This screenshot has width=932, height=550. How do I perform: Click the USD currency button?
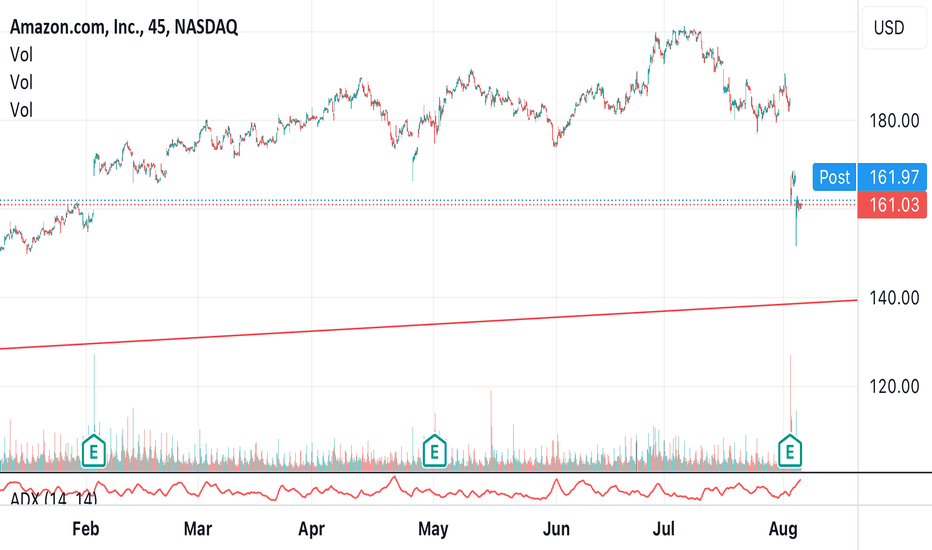pyautogui.click(x=889, y=28)
